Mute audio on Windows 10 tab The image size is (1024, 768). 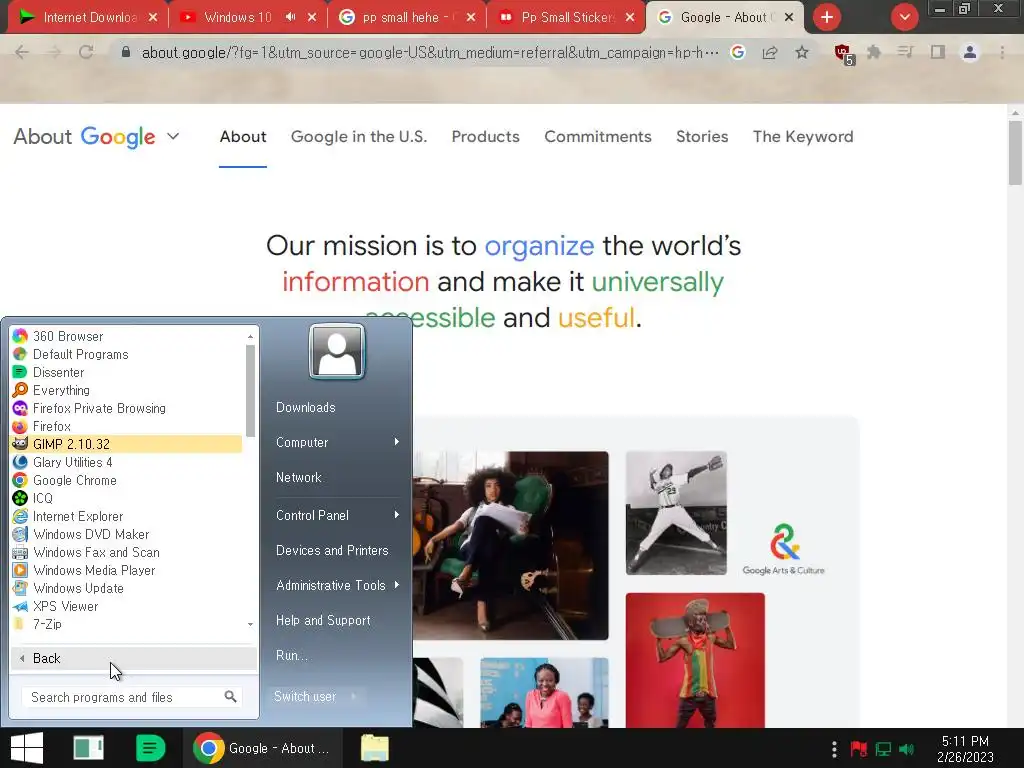(291, 17)
